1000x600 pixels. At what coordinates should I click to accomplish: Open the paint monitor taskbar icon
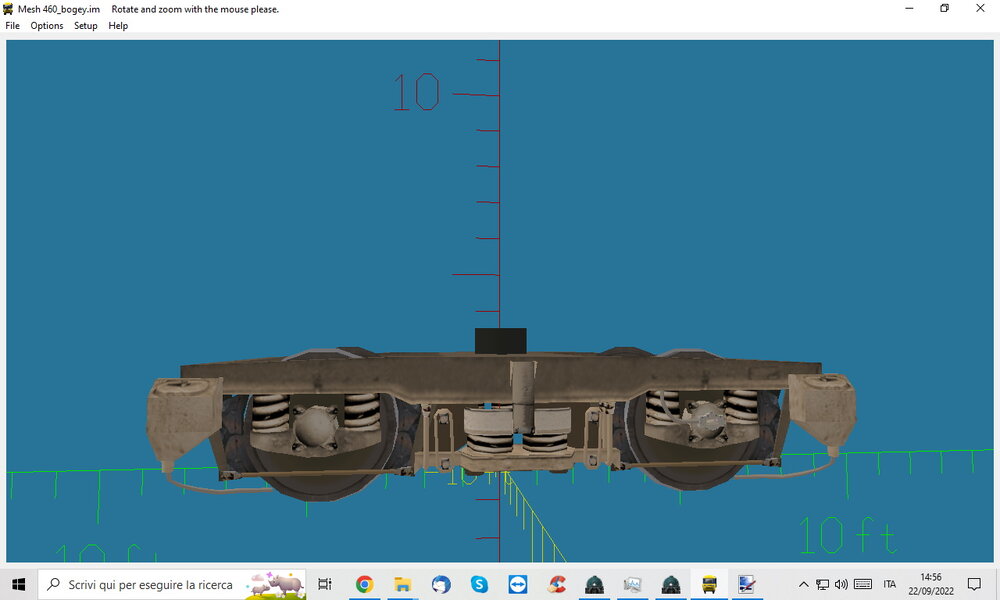pos(747,584)
